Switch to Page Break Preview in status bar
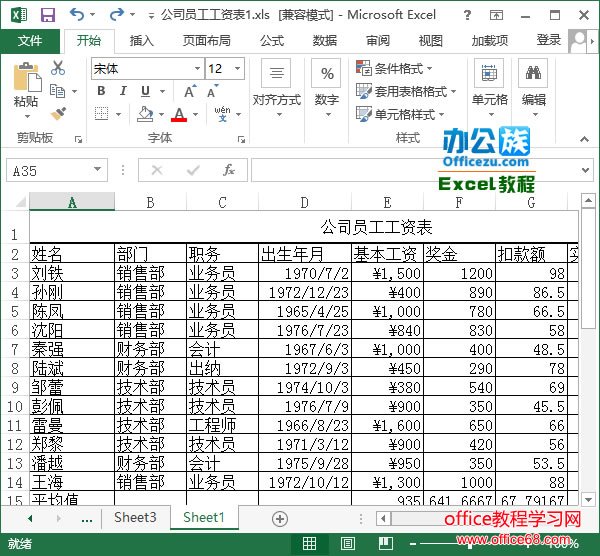The width and height of the screenshot is (600, 556). pyautogui.click(x=386, y=543)
